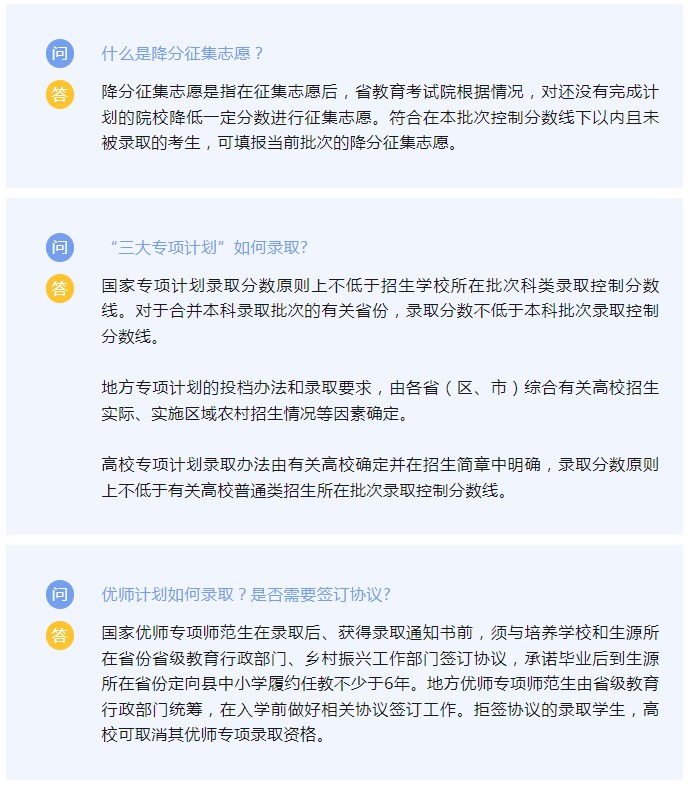Click the paragraph starting 国家优师专项师范生在录取后

coord(380,683)
